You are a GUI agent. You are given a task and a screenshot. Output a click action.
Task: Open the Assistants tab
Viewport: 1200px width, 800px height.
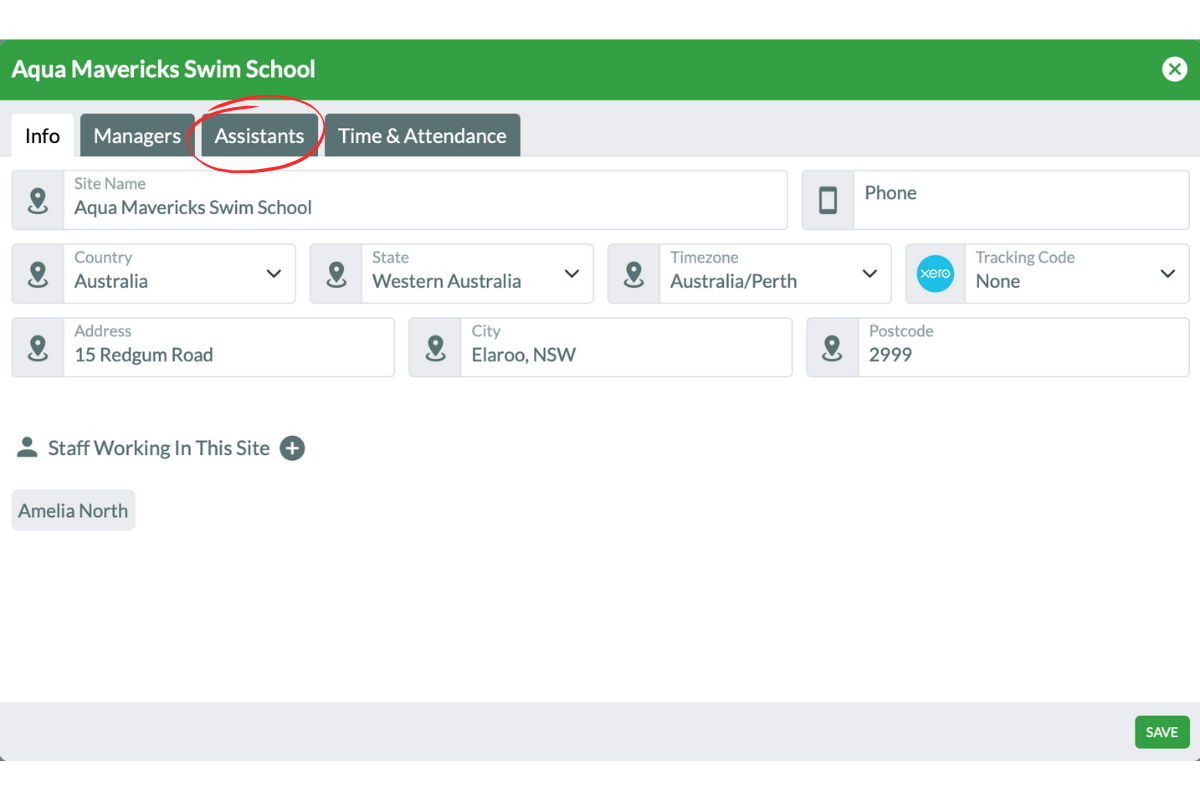(259, 136)
